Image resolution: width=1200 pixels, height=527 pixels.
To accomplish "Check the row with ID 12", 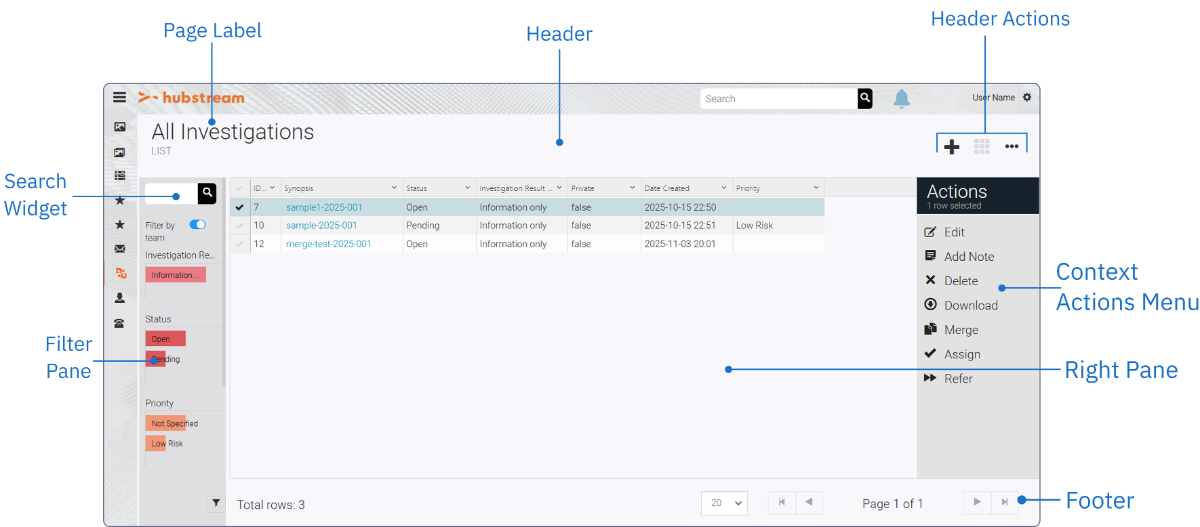I will click(x=238, y=244).
